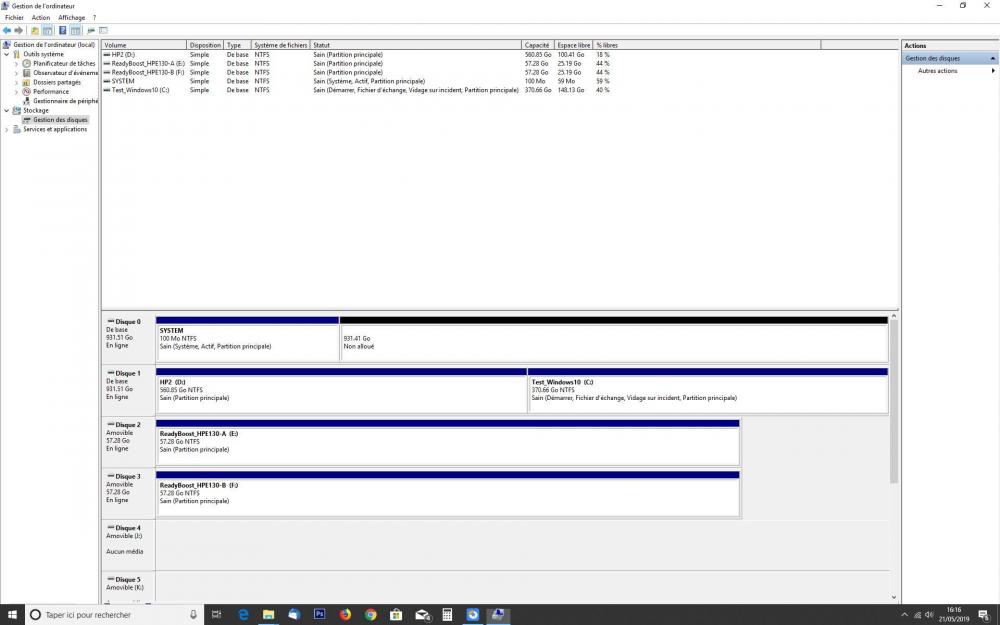1000x625 pixels.
Task: Expand the Planificateur de tâches node
Action: pos(16,63)
